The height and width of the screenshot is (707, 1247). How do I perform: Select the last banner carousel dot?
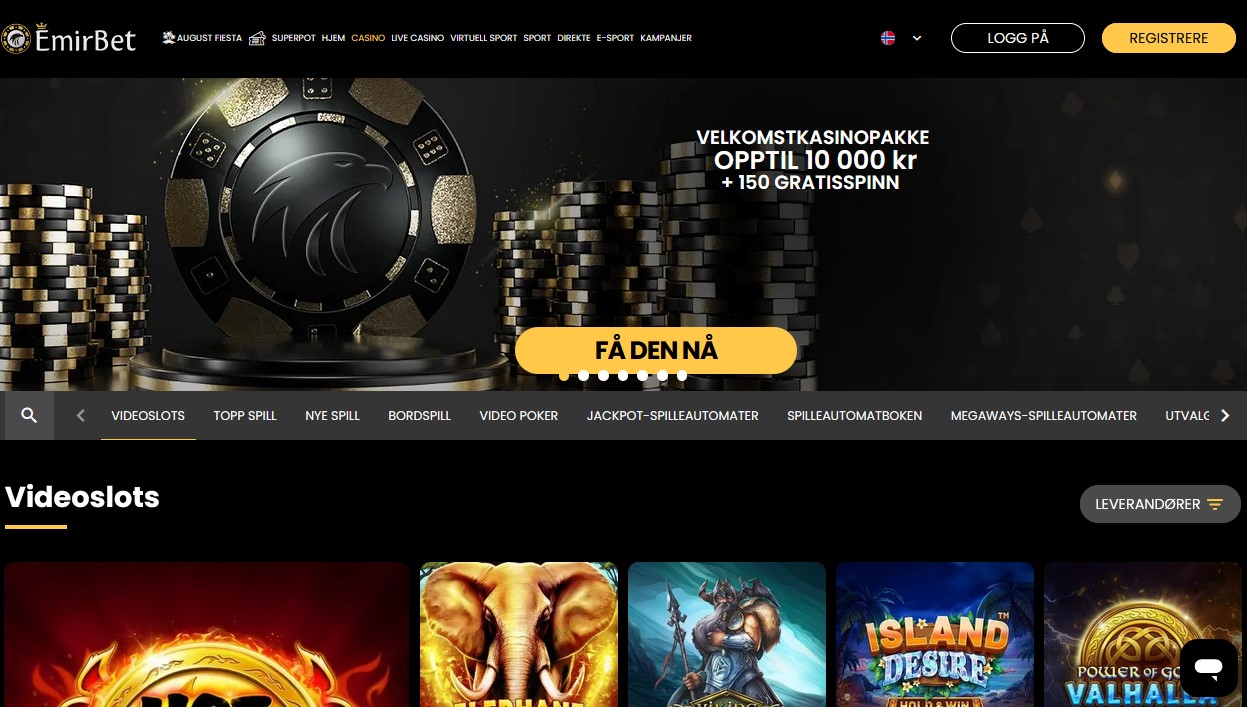[x=682, y=376]
